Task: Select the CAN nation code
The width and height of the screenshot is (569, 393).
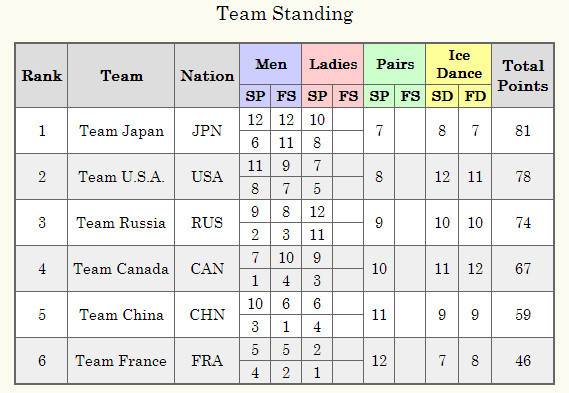Action: pyautogui.click(x=207, y=269)
